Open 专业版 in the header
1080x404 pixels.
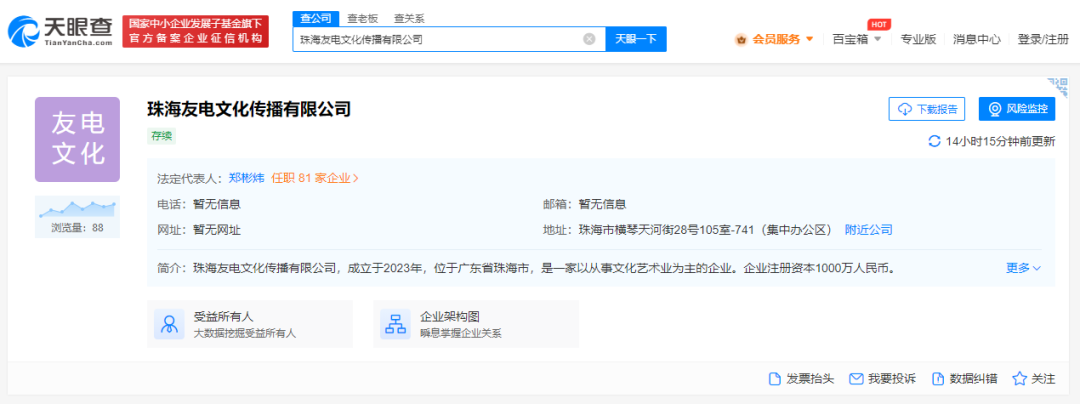[x=919, y=39]
